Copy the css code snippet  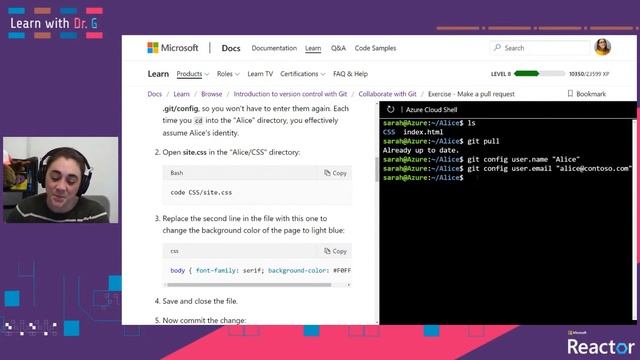(336, 251)
